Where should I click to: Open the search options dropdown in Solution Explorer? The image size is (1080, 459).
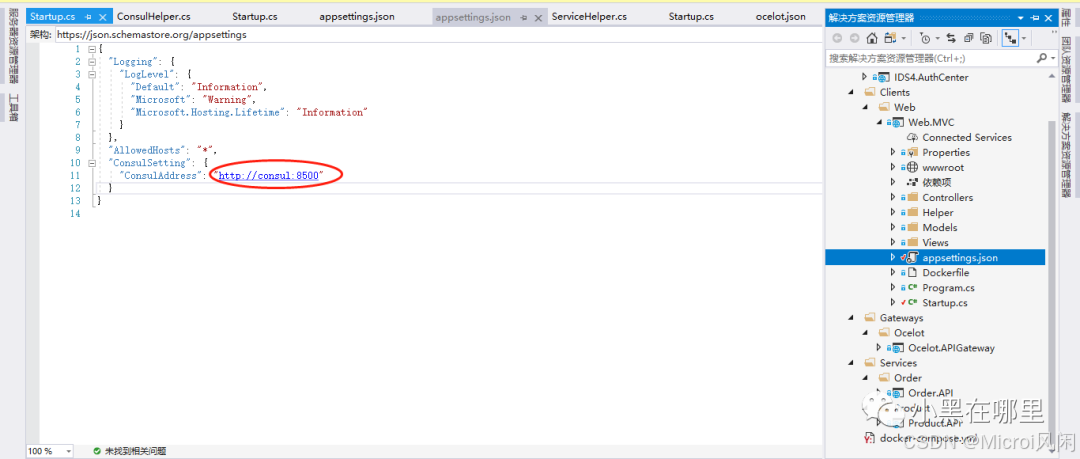click(1053, 59)
